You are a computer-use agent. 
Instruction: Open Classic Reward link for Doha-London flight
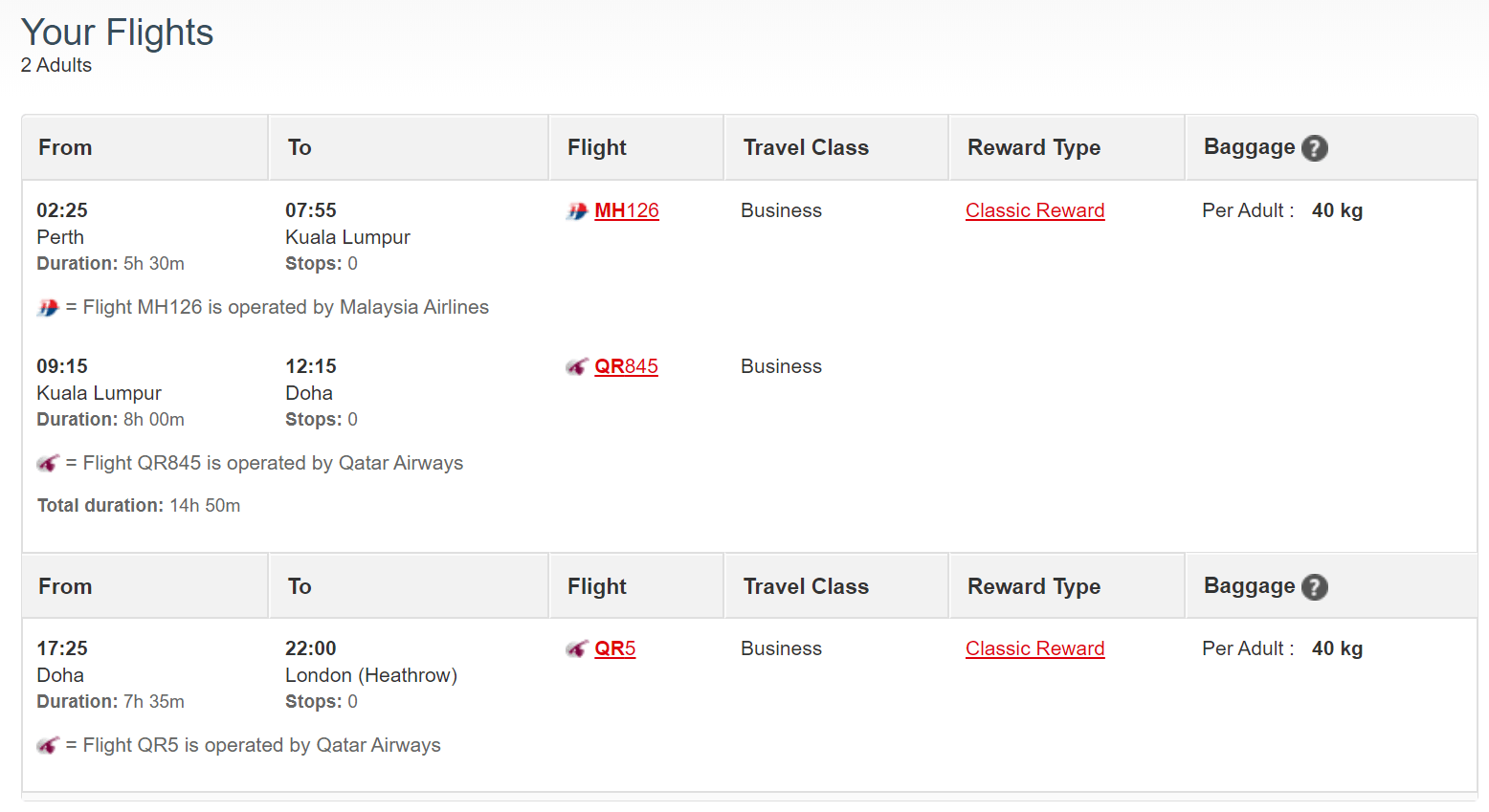tap(1034, 648)
